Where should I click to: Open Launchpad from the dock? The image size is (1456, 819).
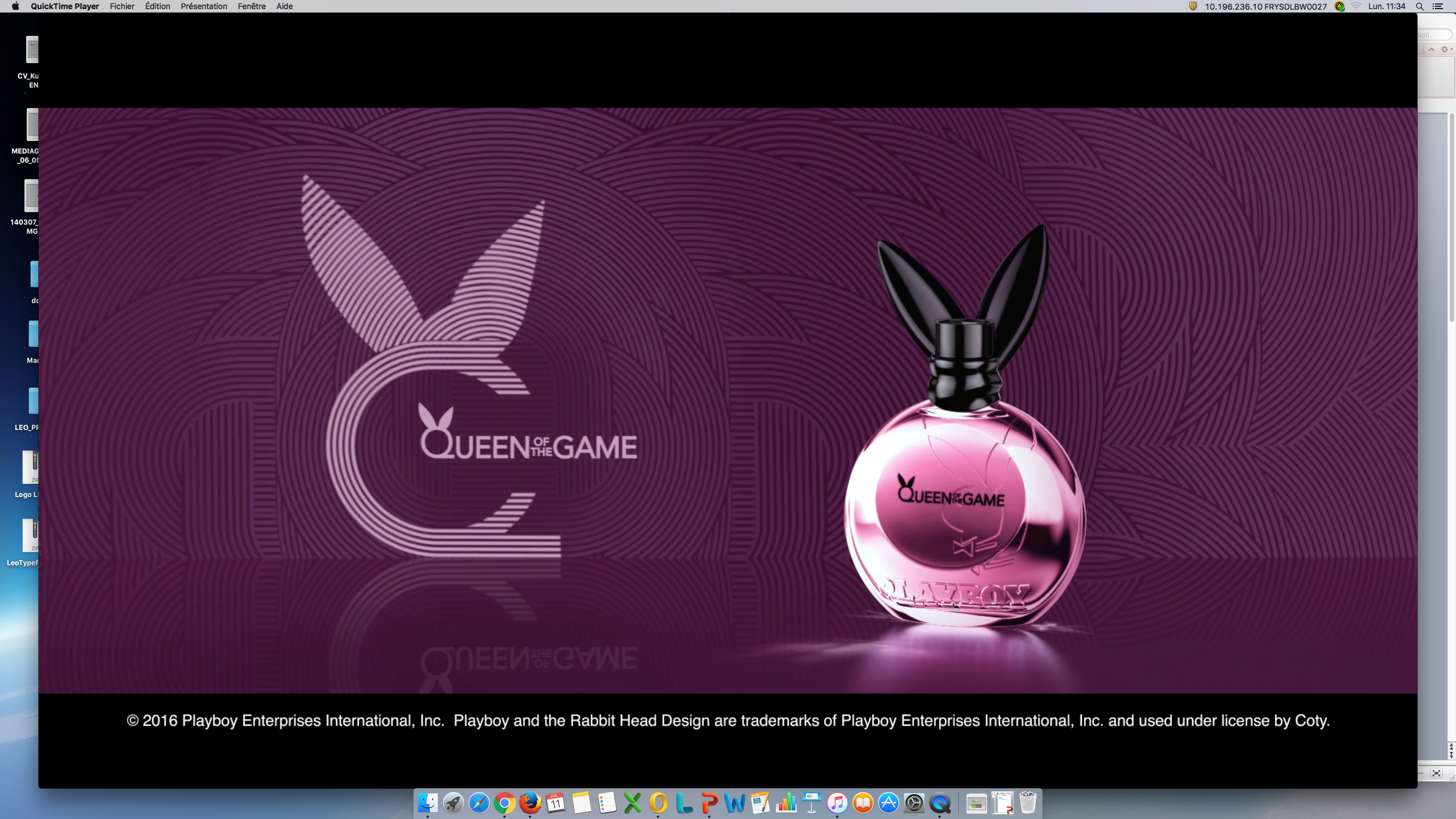(x=453, y=803)
